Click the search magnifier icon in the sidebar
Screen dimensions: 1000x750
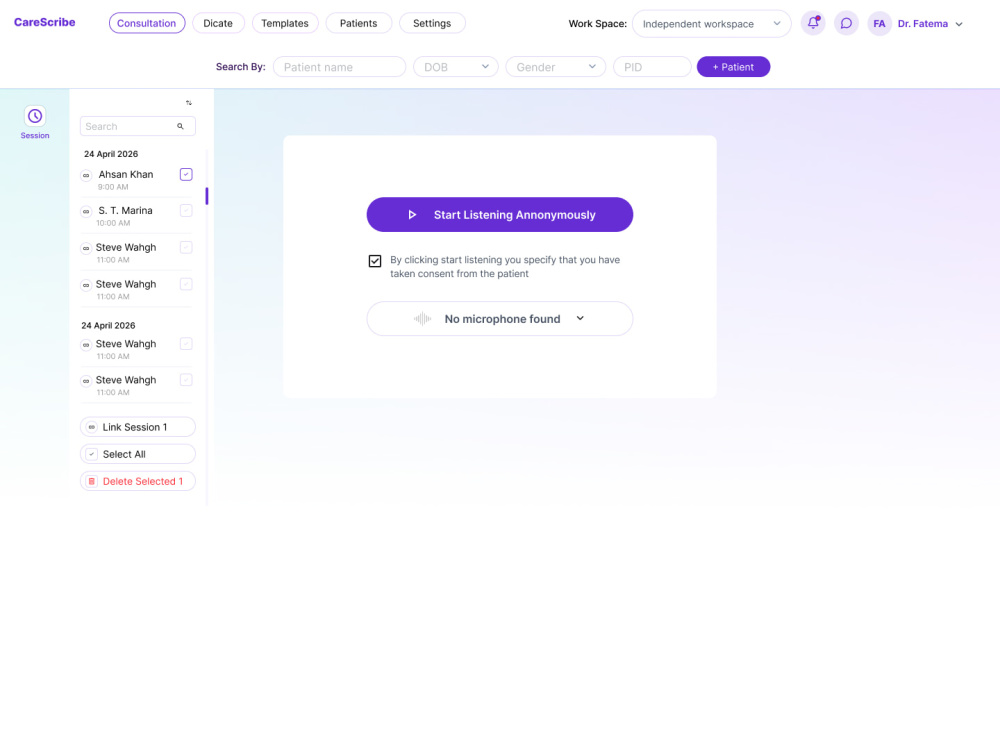click(x=180, y=126)
